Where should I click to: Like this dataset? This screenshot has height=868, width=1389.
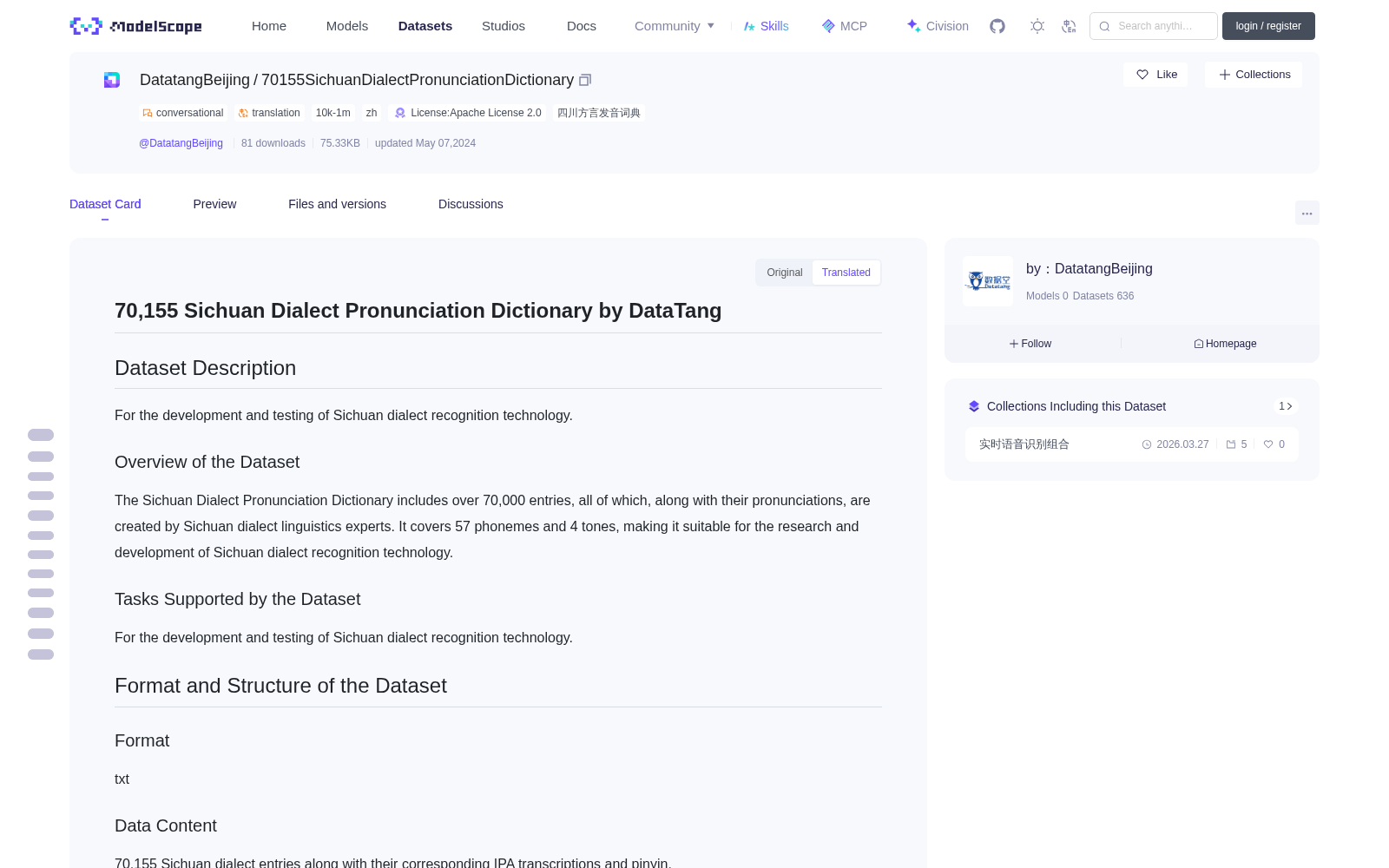click(x=1155, y=75)
